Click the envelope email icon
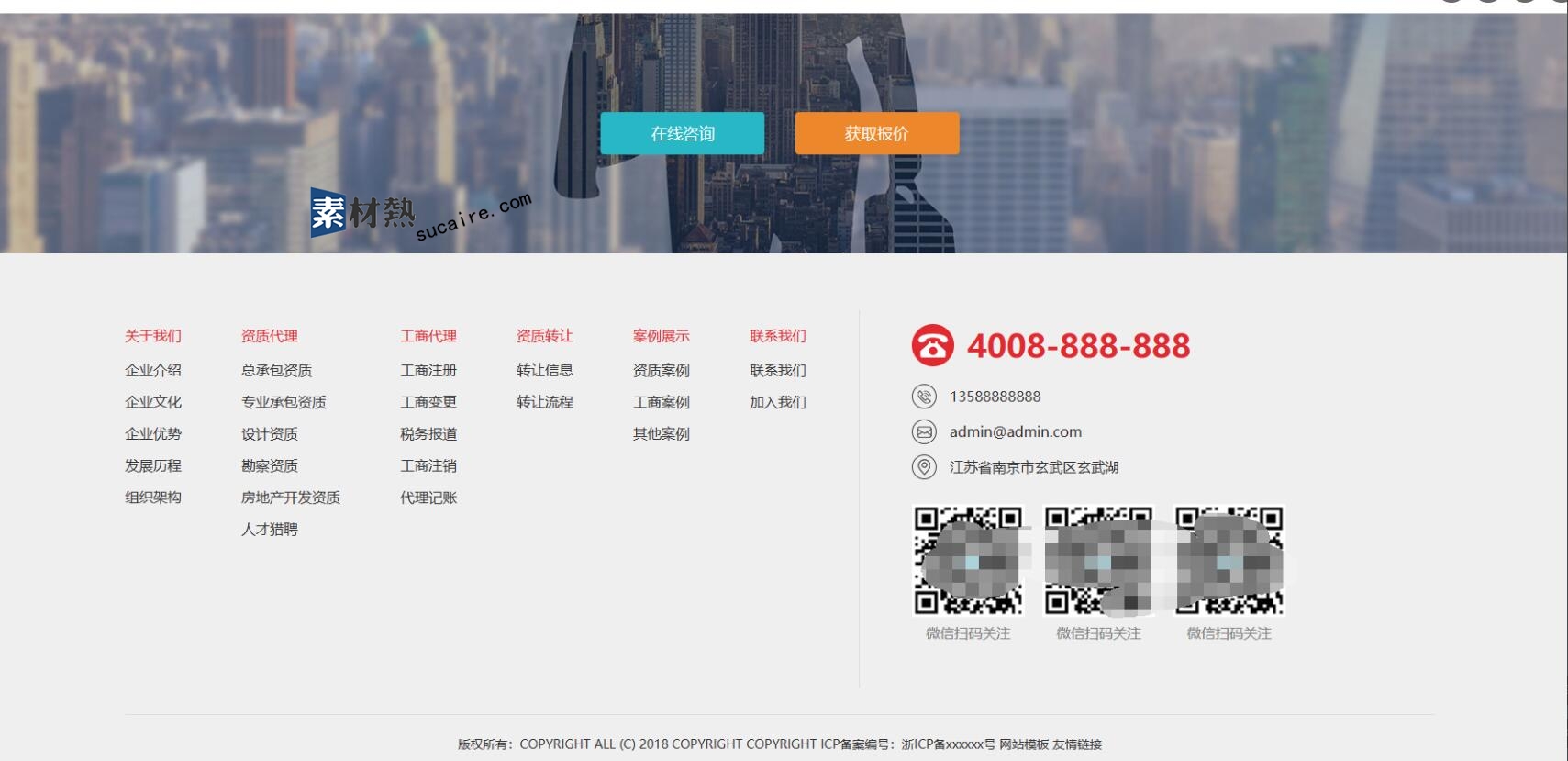This screenshot has height=761, width=1568. click(924, 431)
